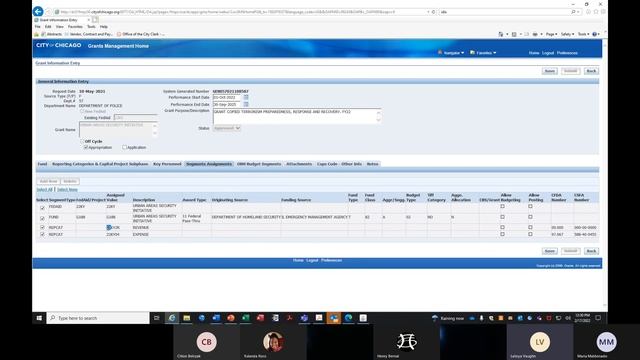The image size is (640, 360).
Task: Toggle Allow Budgeting for FEDAID row
Action: coord(502,207)
